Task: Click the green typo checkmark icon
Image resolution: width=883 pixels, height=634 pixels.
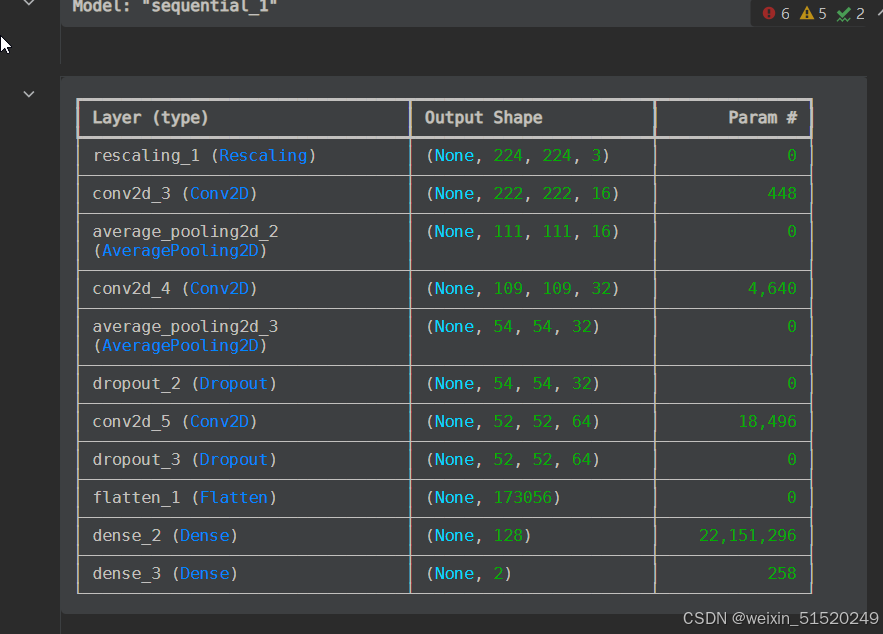Action: pyautogui.click(x=843, y=13)
